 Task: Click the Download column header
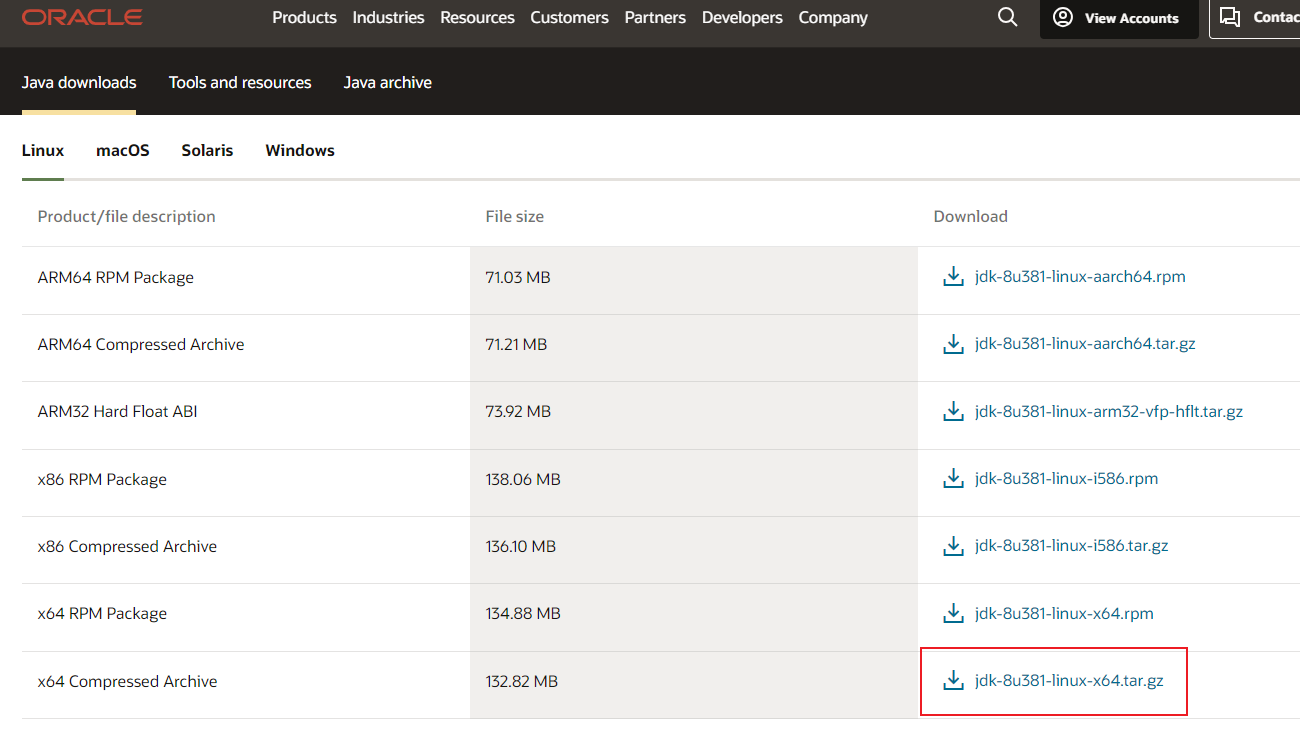point(971,216)
